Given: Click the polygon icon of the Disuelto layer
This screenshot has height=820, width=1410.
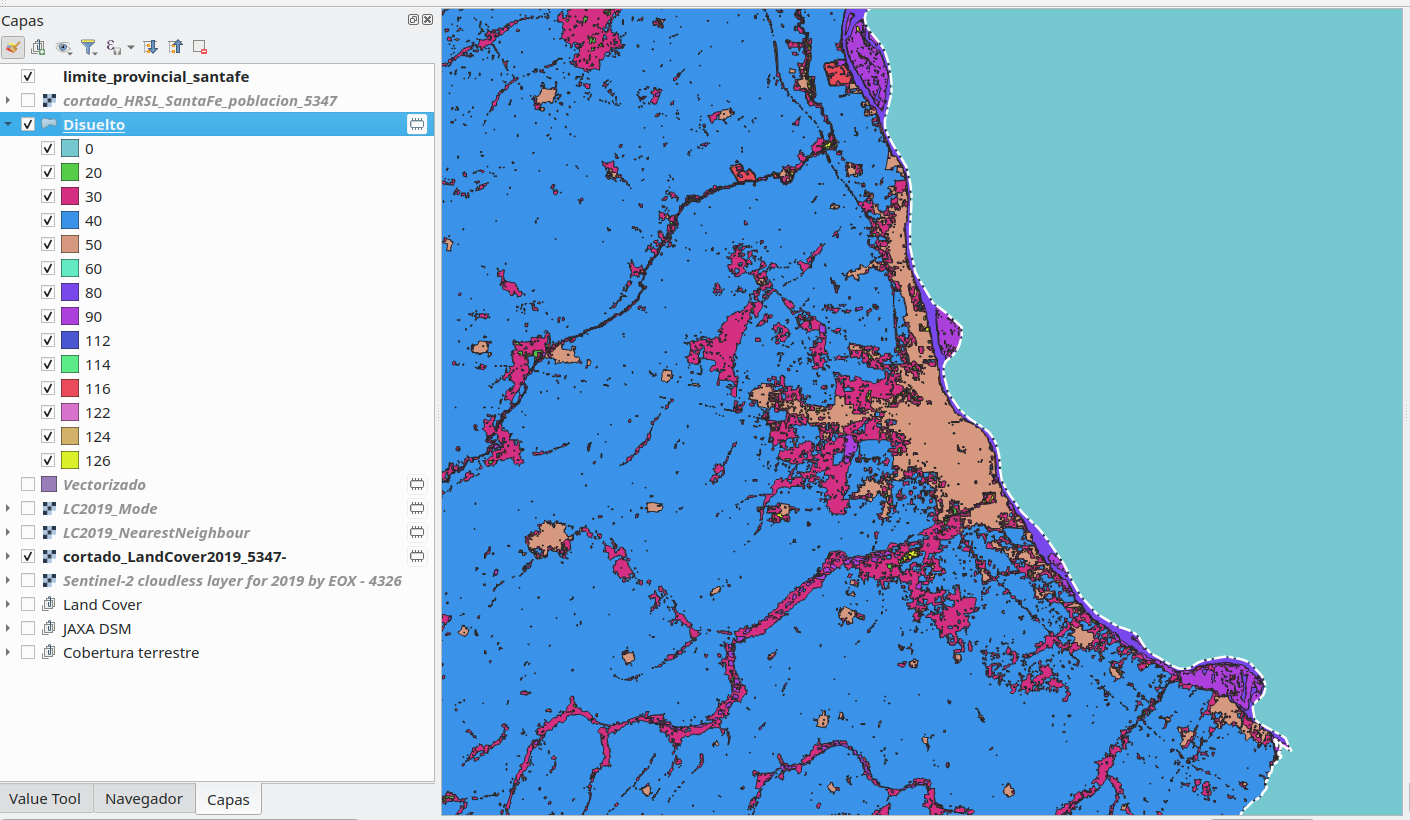Looking at the screenshot, I should click(x=49, y=124).
